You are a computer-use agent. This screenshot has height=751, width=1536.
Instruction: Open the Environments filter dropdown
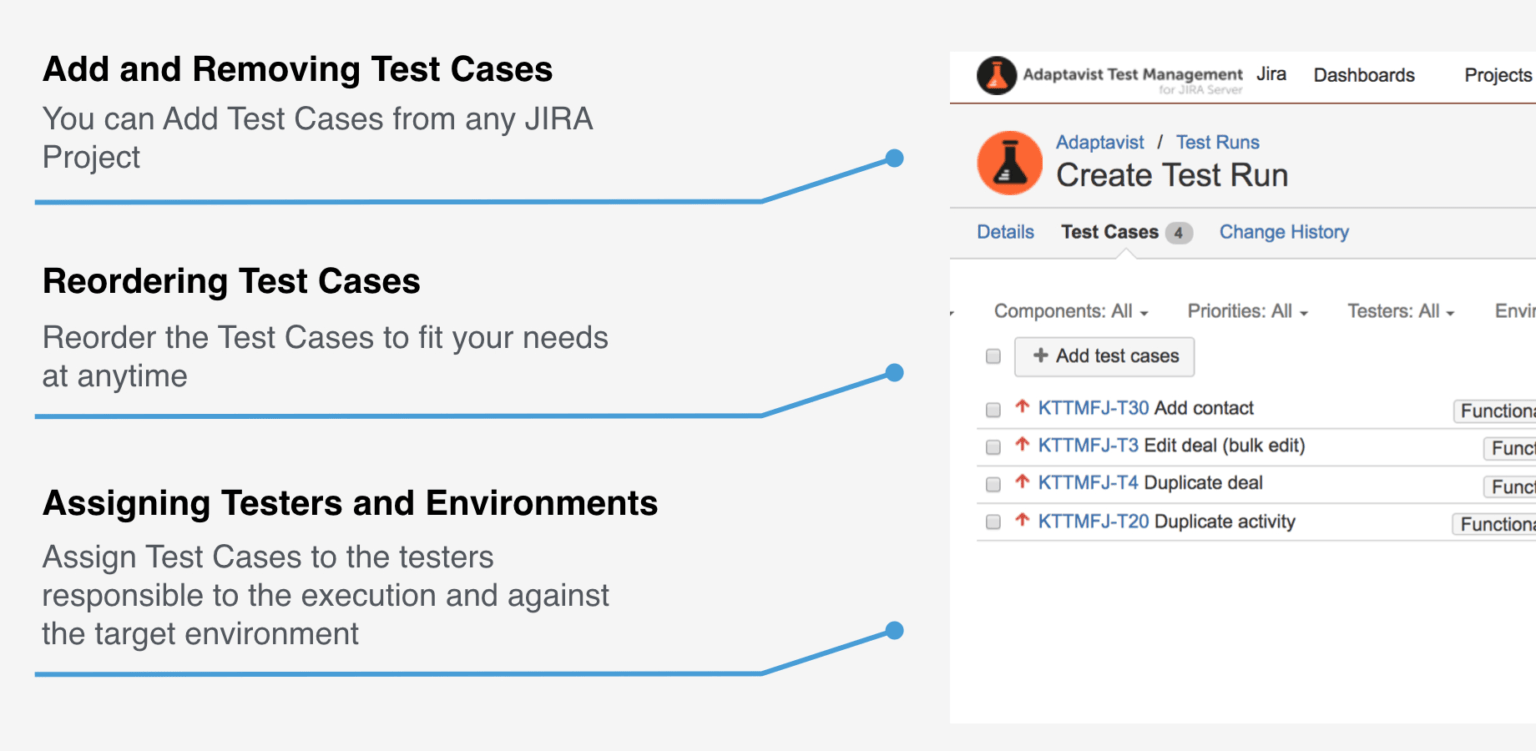pos(1514,311)
